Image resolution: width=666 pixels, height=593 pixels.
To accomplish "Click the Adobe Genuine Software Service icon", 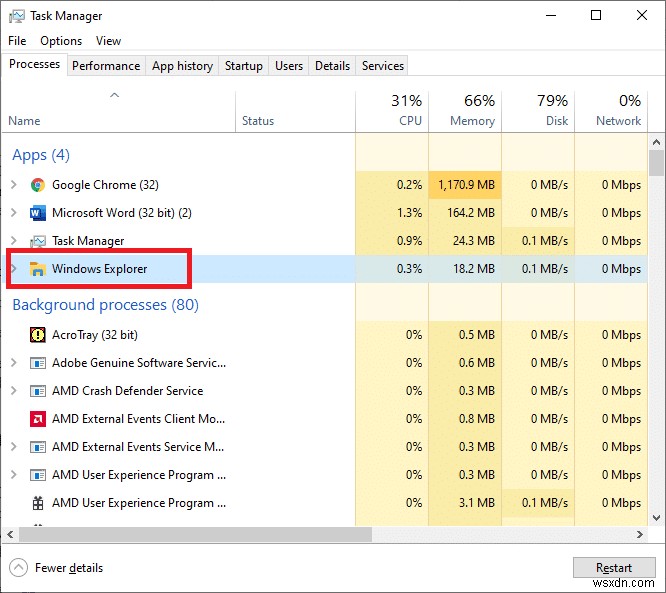I will coord(38,363).
